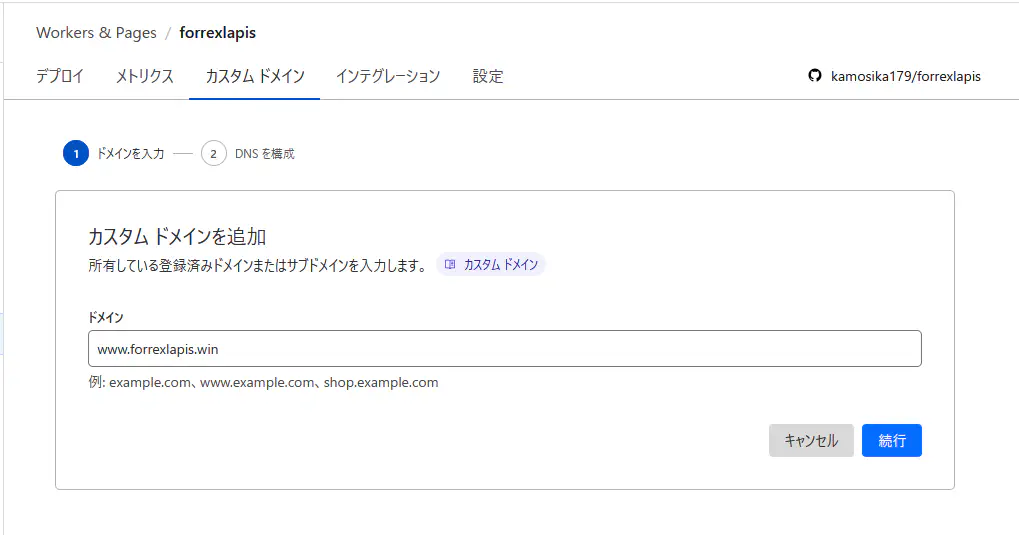Click the GitHub logo icon
This screenshot has height=535, width=1019.
pyautogui.click(x=815, y=76)
